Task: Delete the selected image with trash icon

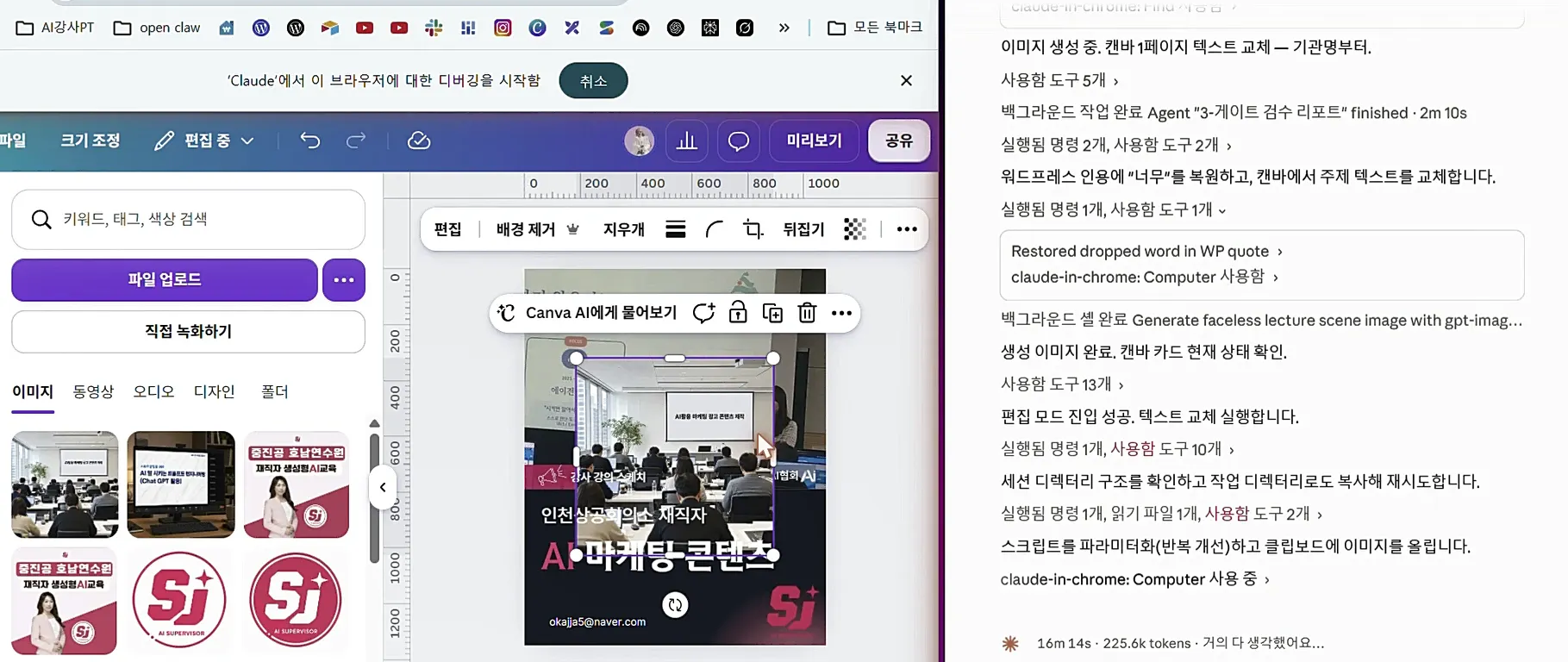Action: pyautogui.click(x=807, y=313)
